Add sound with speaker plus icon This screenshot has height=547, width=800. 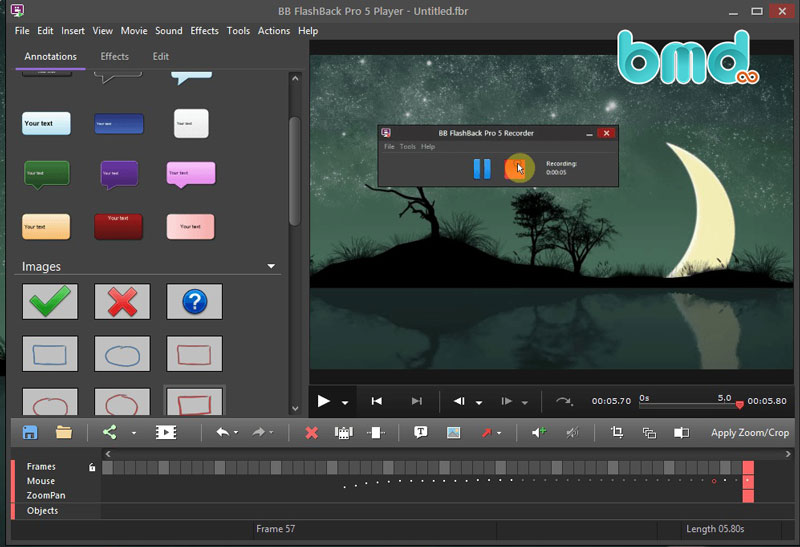click(539, 433)
